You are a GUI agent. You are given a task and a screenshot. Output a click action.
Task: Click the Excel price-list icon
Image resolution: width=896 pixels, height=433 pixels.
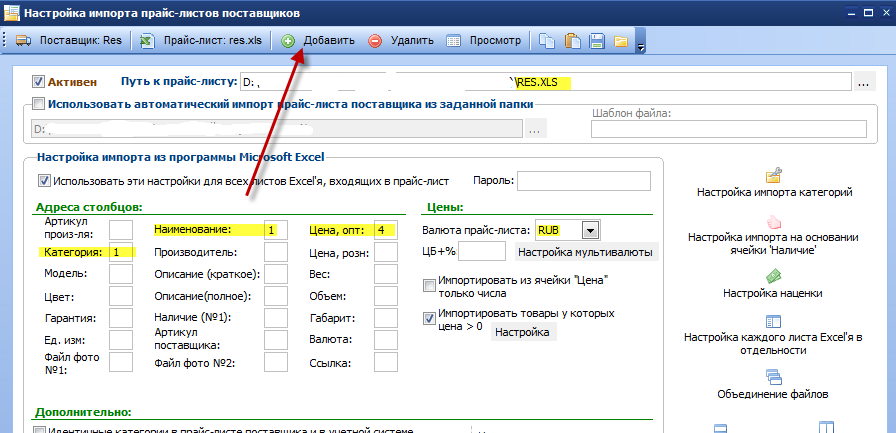147,41
